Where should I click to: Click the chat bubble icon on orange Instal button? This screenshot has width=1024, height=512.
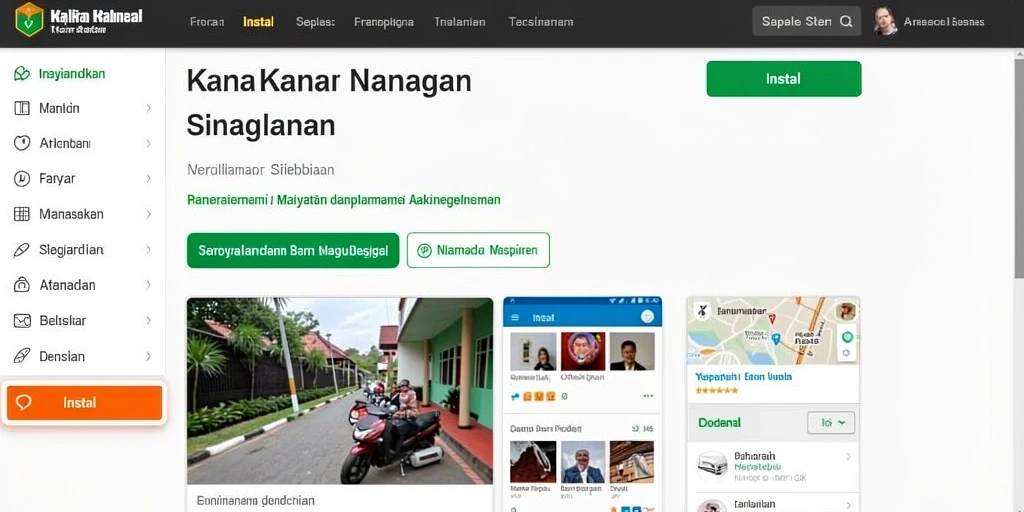click(x=24, y=402)
